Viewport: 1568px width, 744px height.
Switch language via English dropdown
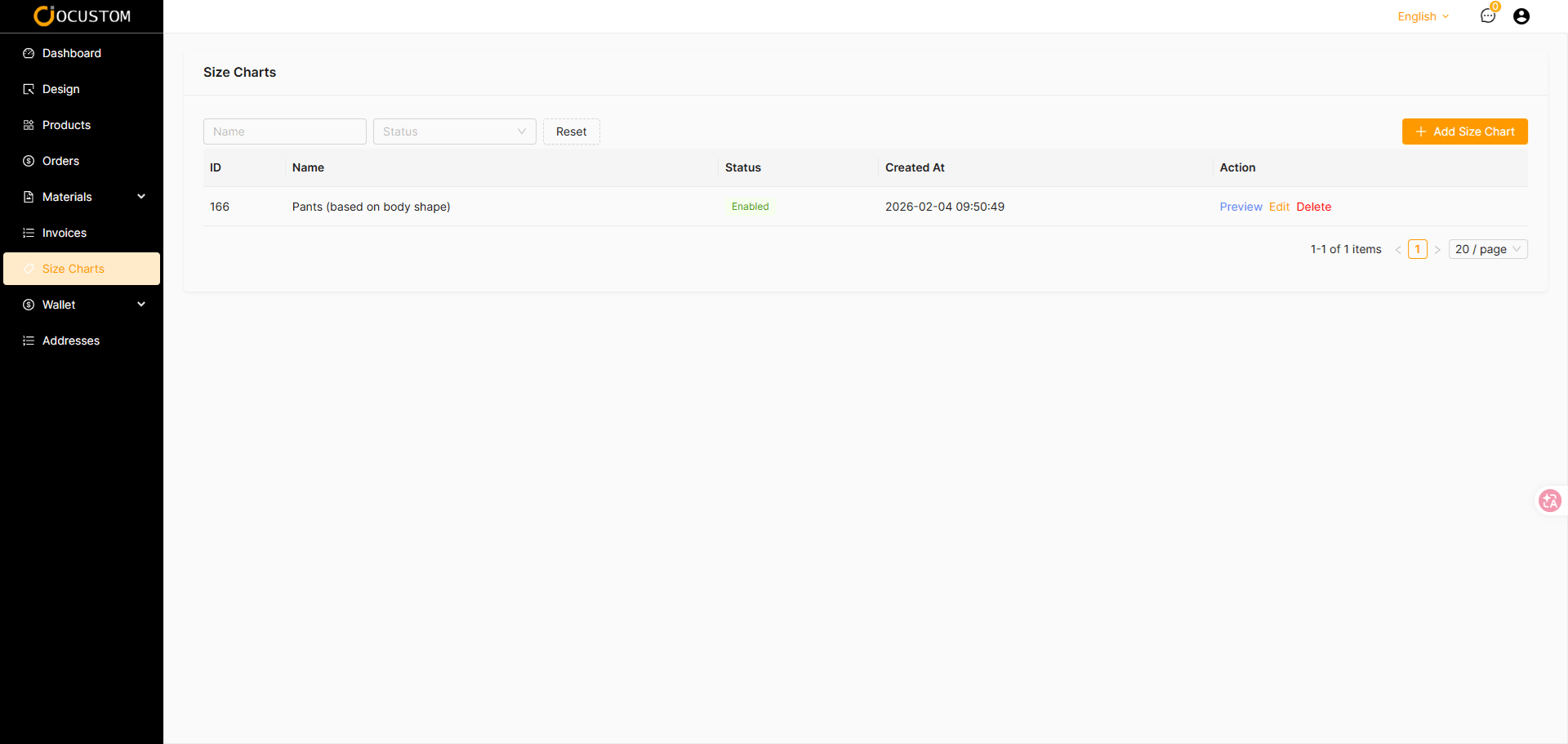[x=1422, y=16]
